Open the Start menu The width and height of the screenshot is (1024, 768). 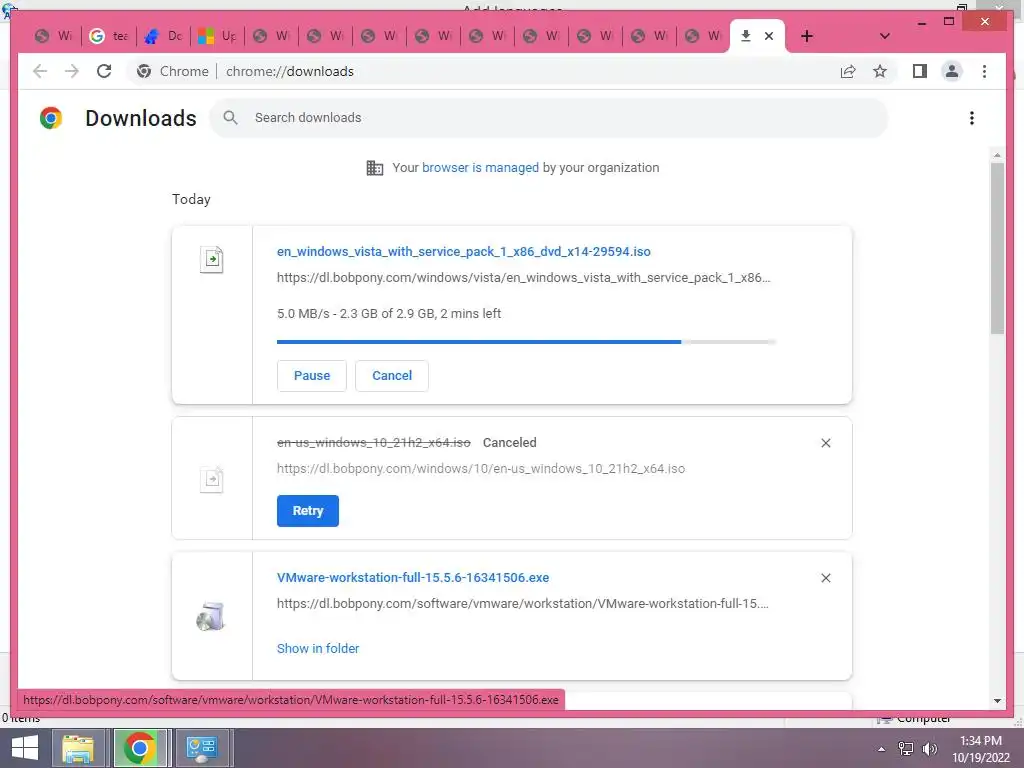pos(25,748)
